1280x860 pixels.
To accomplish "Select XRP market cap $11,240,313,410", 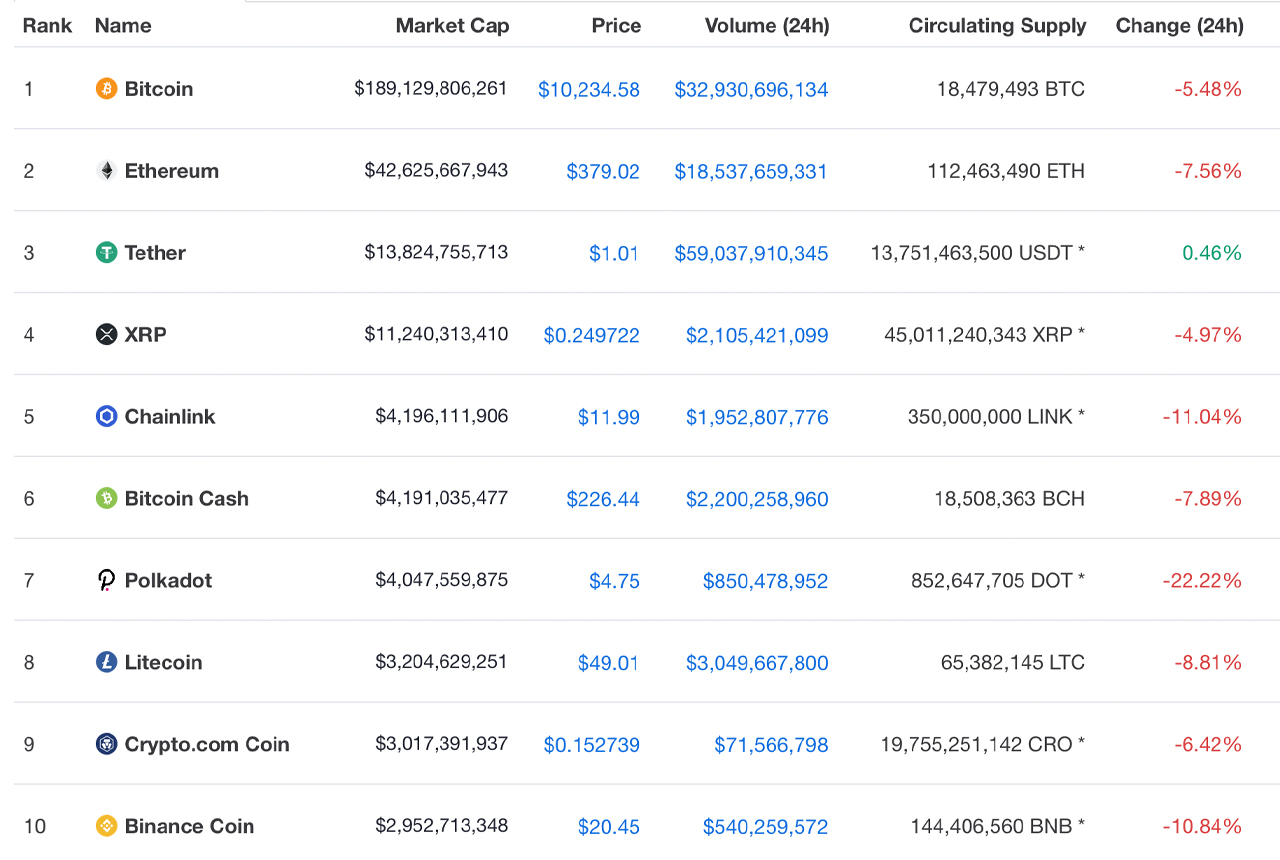I will [436, 335].
